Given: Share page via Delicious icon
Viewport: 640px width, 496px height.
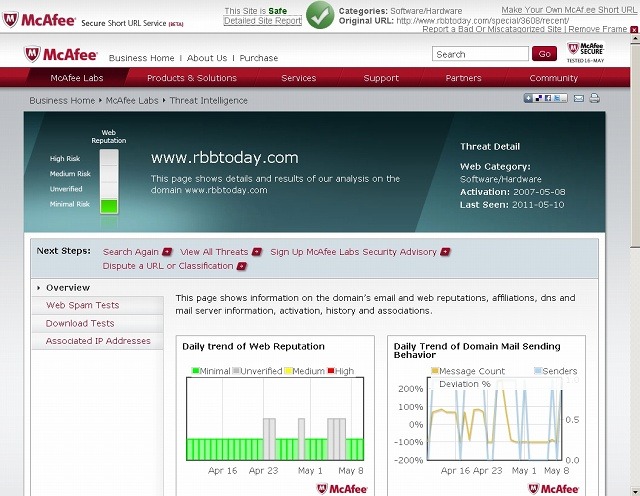Looking at the screenshot, I should (539, 98).
